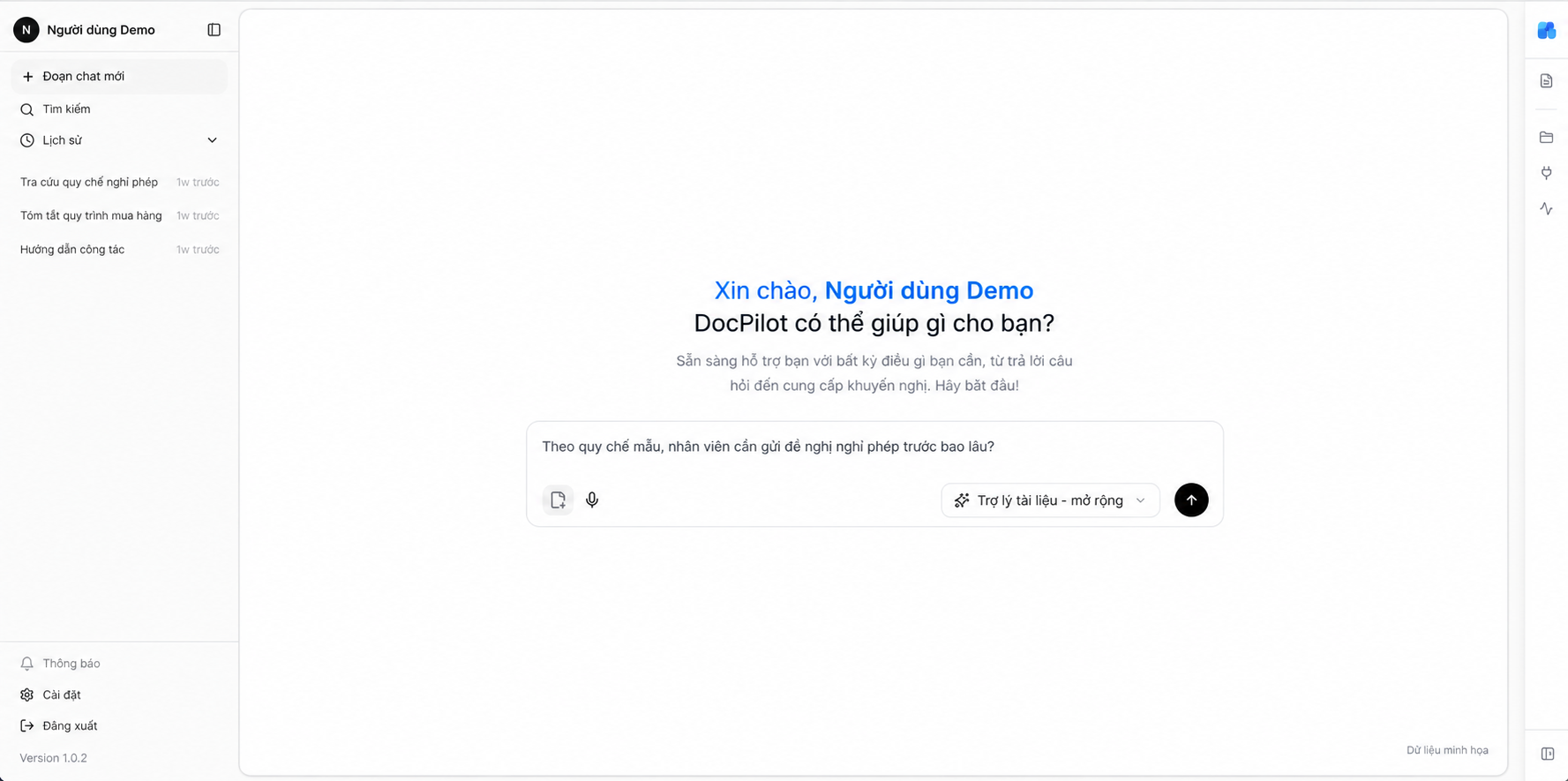This screenshot has width=1568, height=781.
Task: Open the plug connector icon
Action: tap(1546, 173)
